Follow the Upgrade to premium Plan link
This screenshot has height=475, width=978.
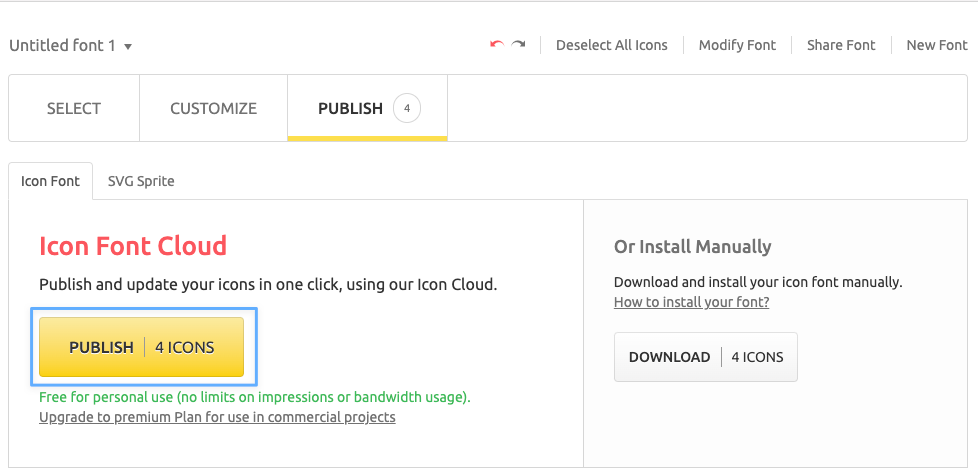tap(217, 417)
